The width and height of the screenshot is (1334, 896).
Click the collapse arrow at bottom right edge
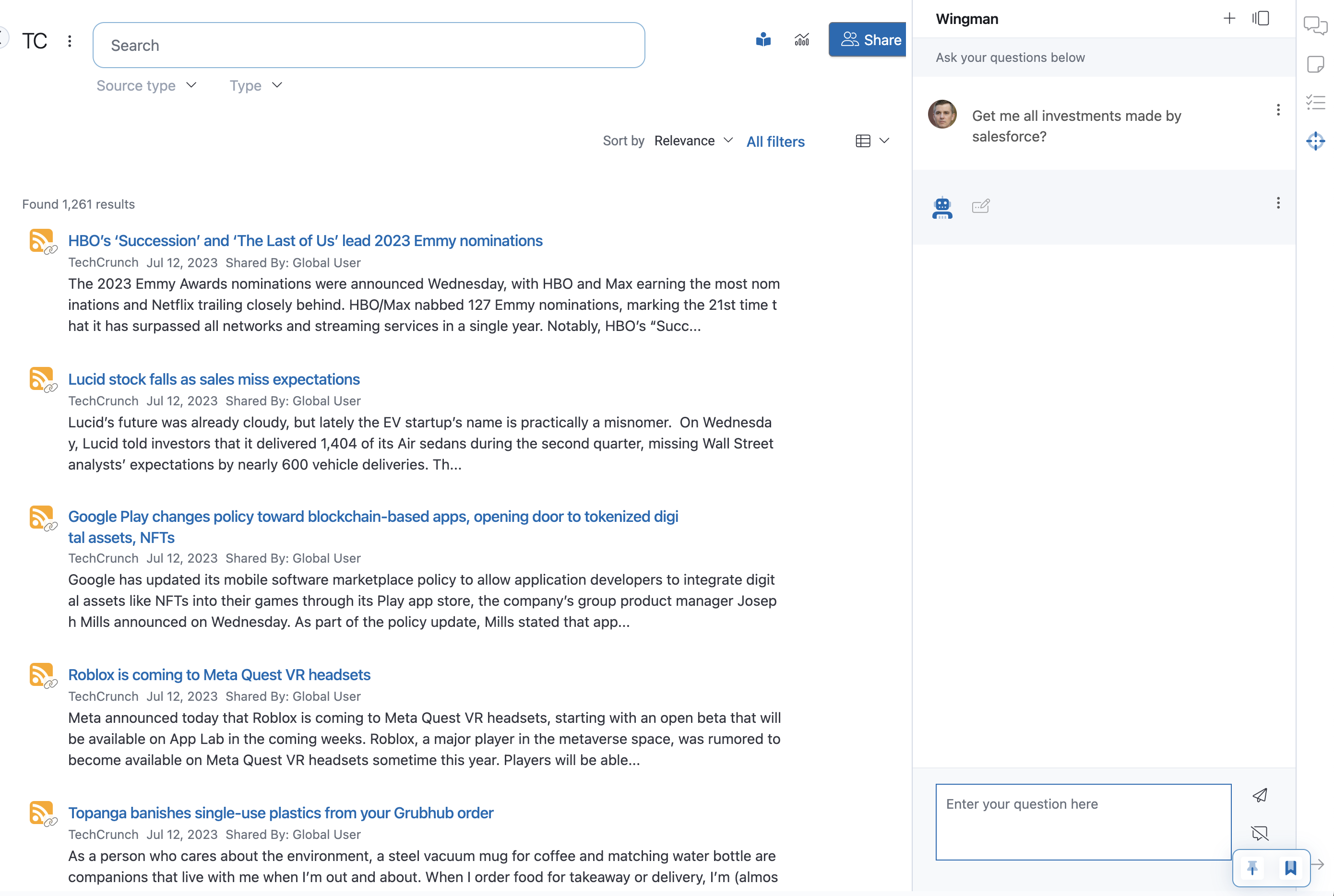1318,864
